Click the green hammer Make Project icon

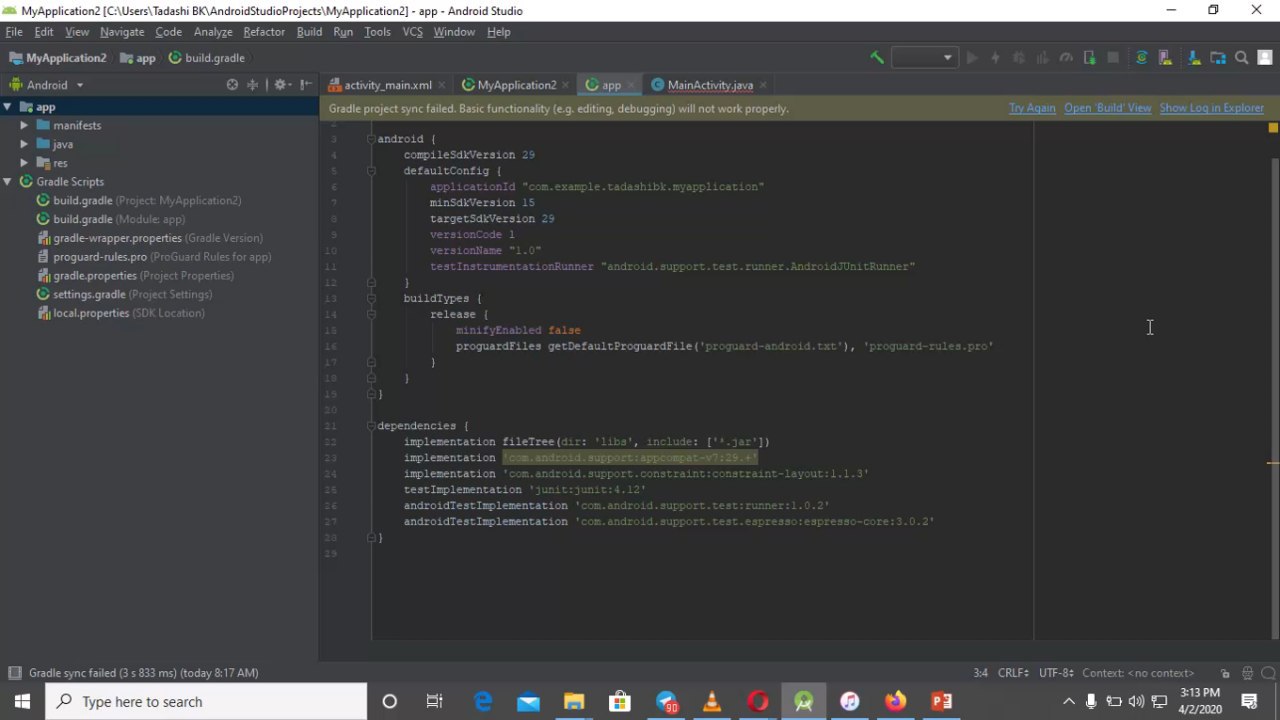pos(877,58)
